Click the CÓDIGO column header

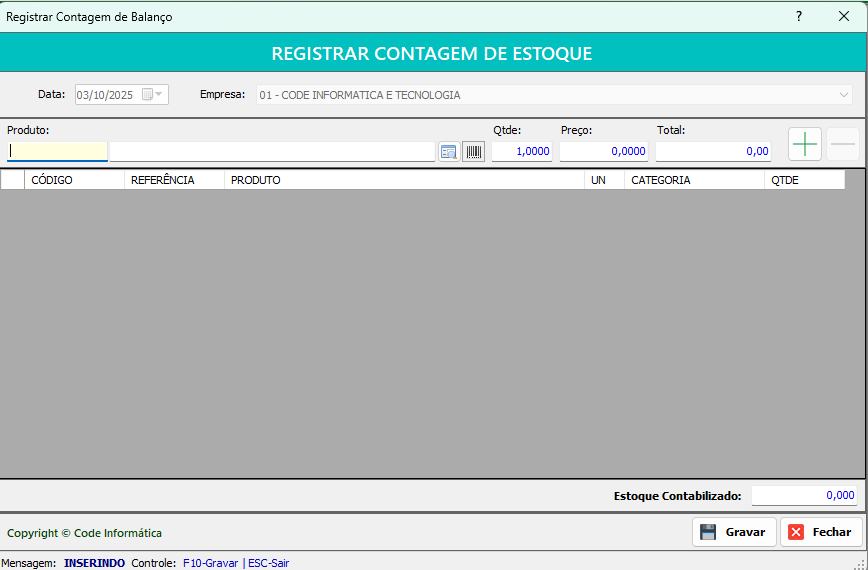coord(75,180)
